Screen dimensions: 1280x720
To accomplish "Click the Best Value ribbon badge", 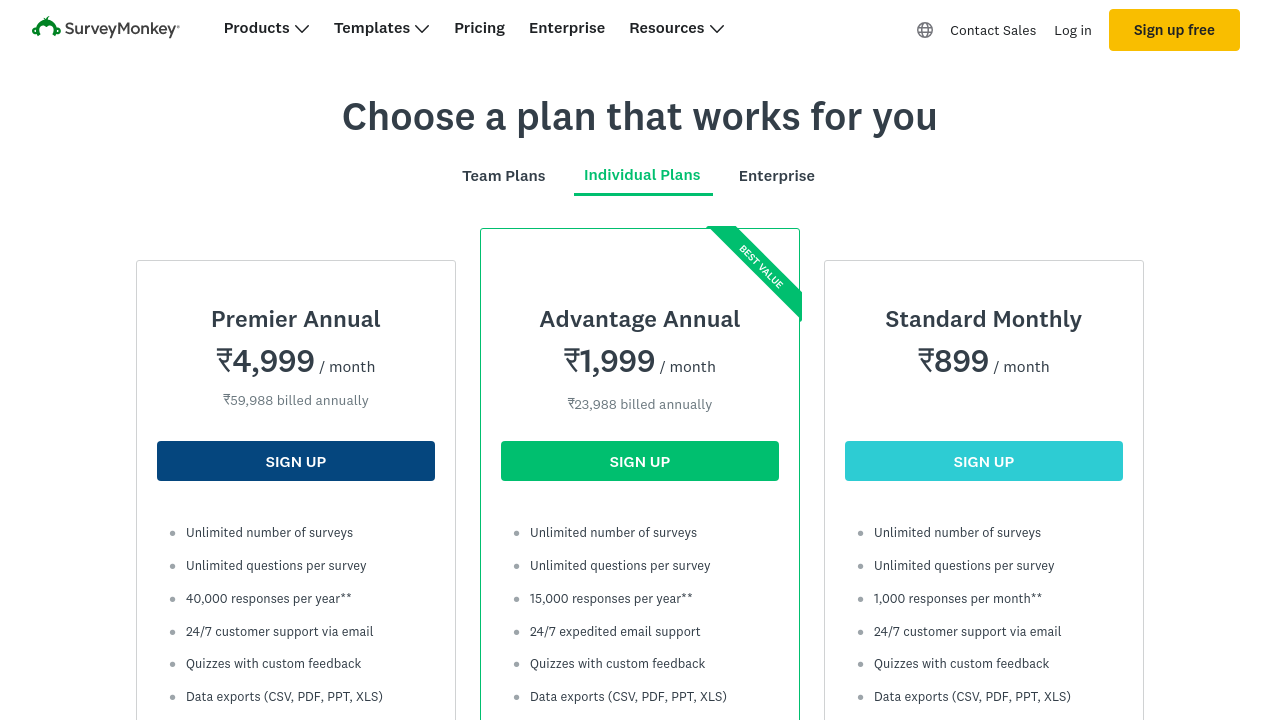I will pyautogui.click(x=760, y=268).
